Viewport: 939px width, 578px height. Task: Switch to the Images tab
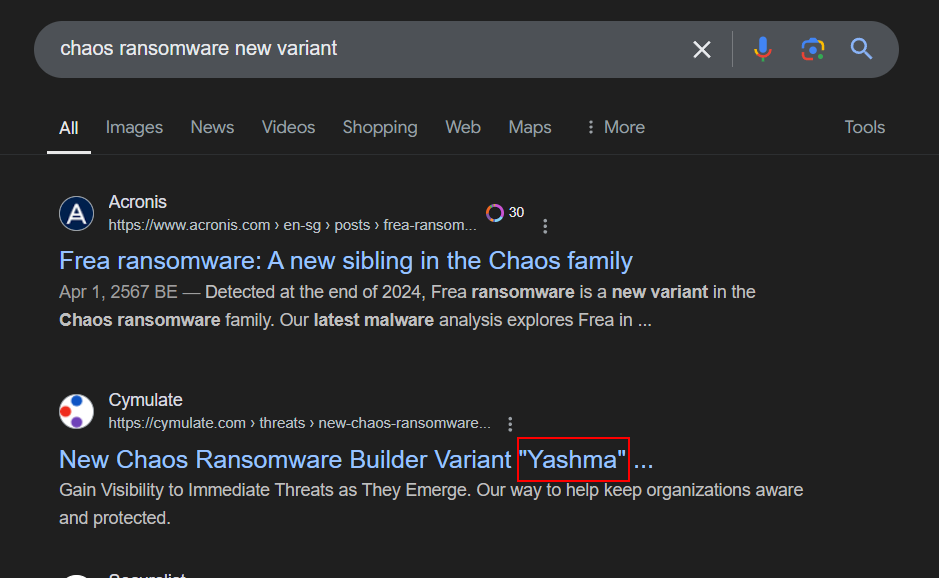click(x=134, y=127)
